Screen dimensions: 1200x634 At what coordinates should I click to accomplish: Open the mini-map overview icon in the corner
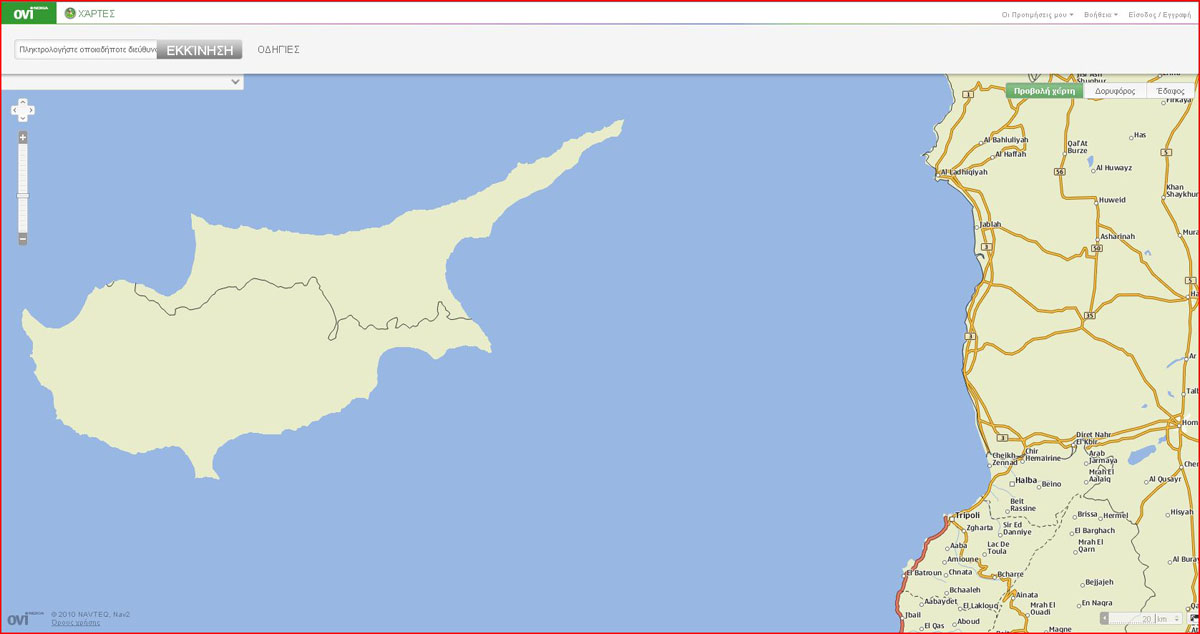1194,618
